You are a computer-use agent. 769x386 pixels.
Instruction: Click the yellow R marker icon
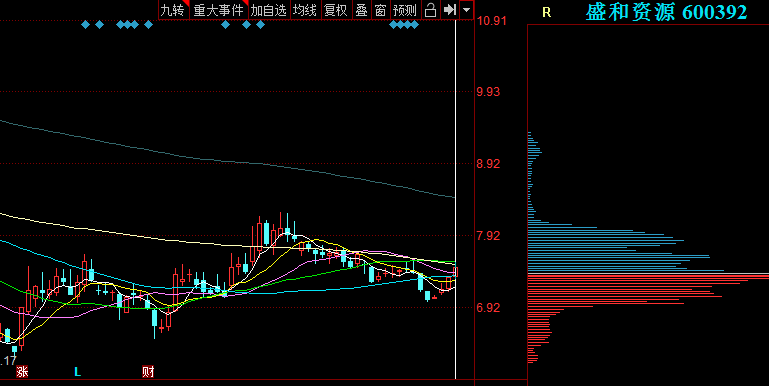point(546,13)
